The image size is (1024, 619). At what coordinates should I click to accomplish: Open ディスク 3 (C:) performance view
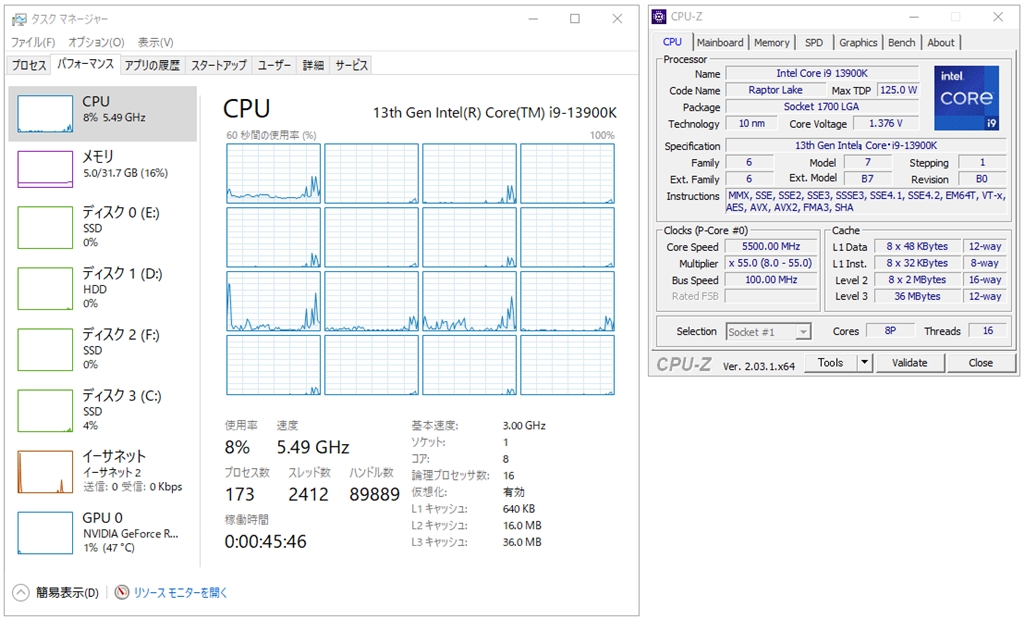point(103,410)
